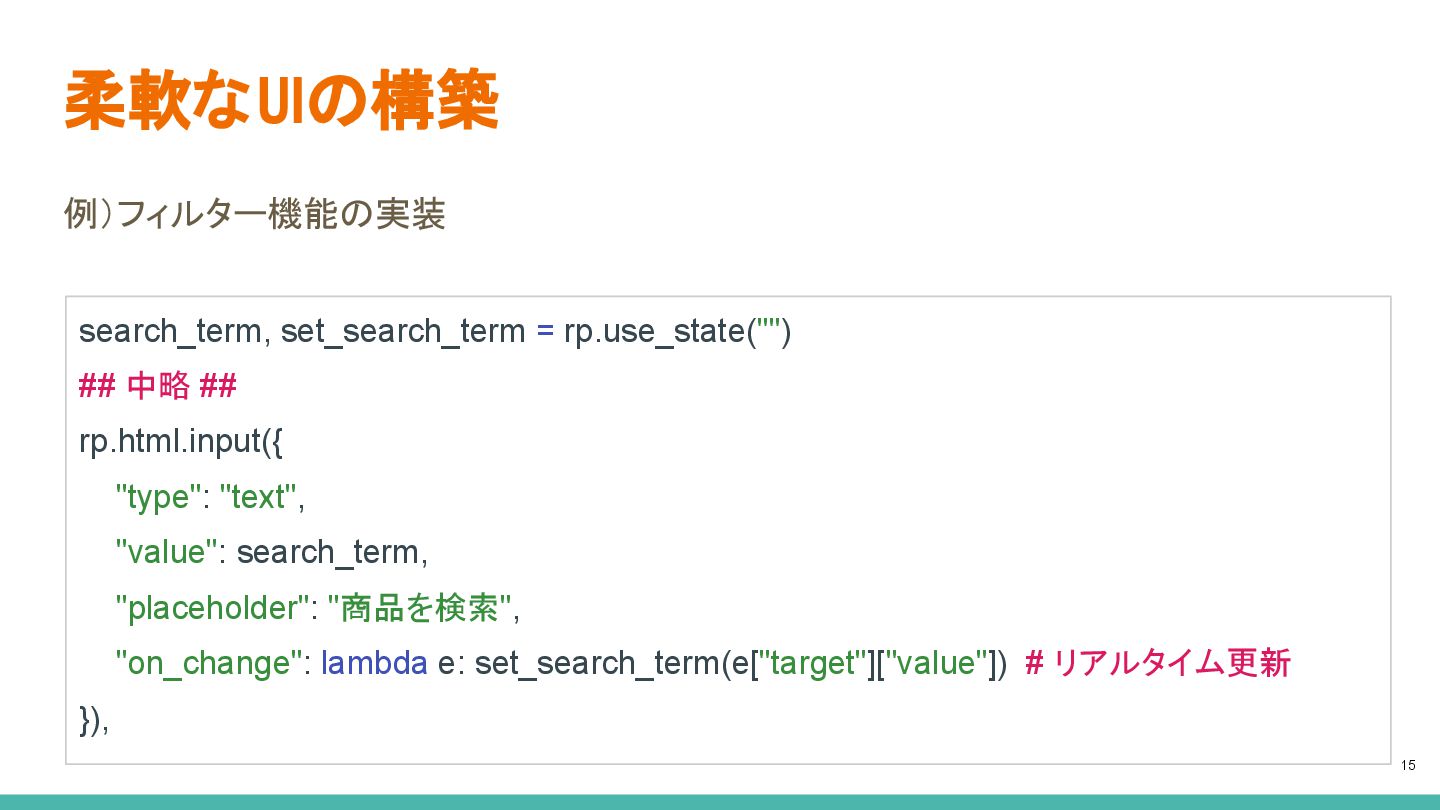Image resolution: width=1440 pixels, height=810 pixels.
Task: Click the "on_change" key
Action: coord(209,663)
